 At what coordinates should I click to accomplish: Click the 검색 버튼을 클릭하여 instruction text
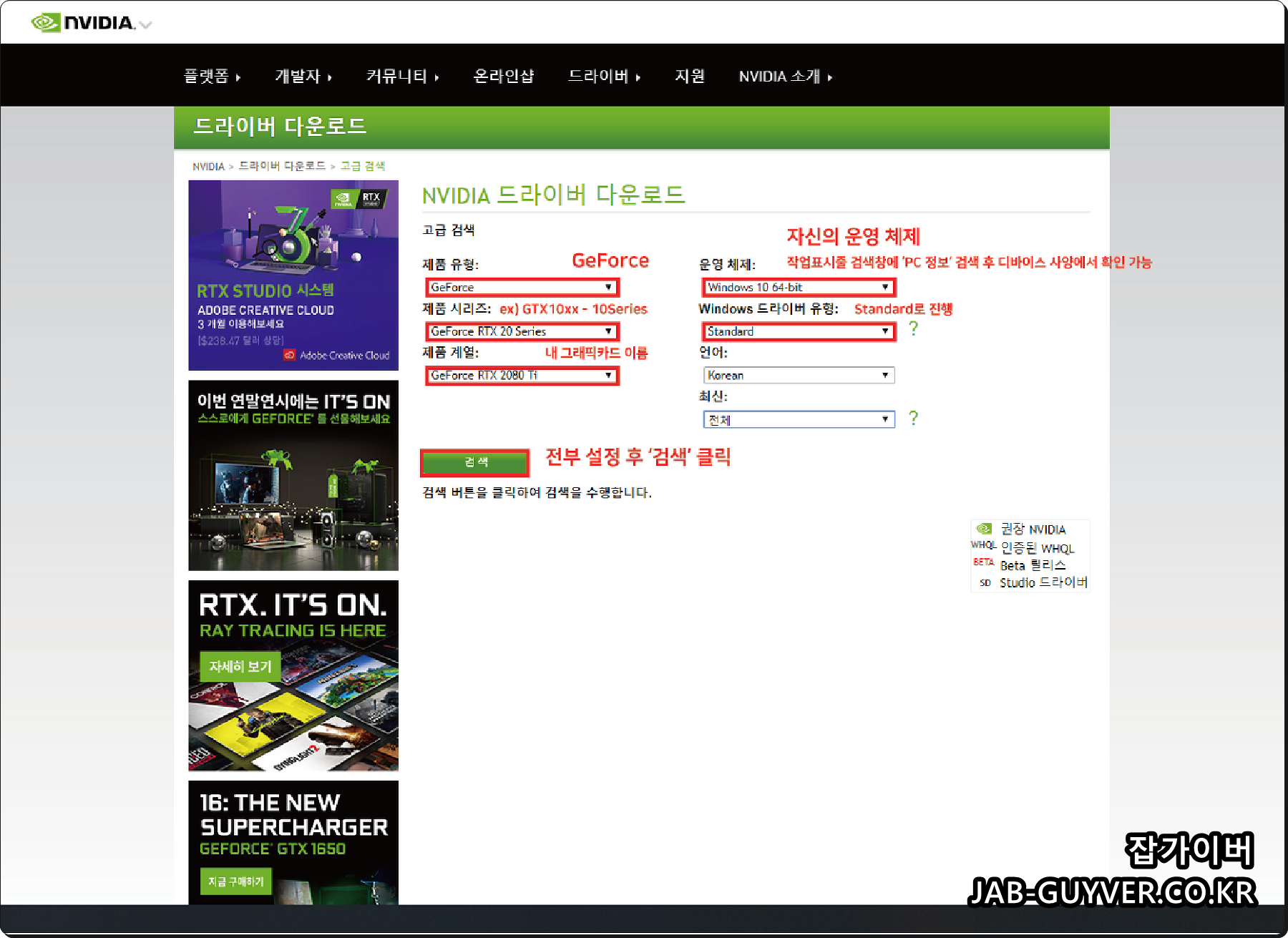point(537,492)
